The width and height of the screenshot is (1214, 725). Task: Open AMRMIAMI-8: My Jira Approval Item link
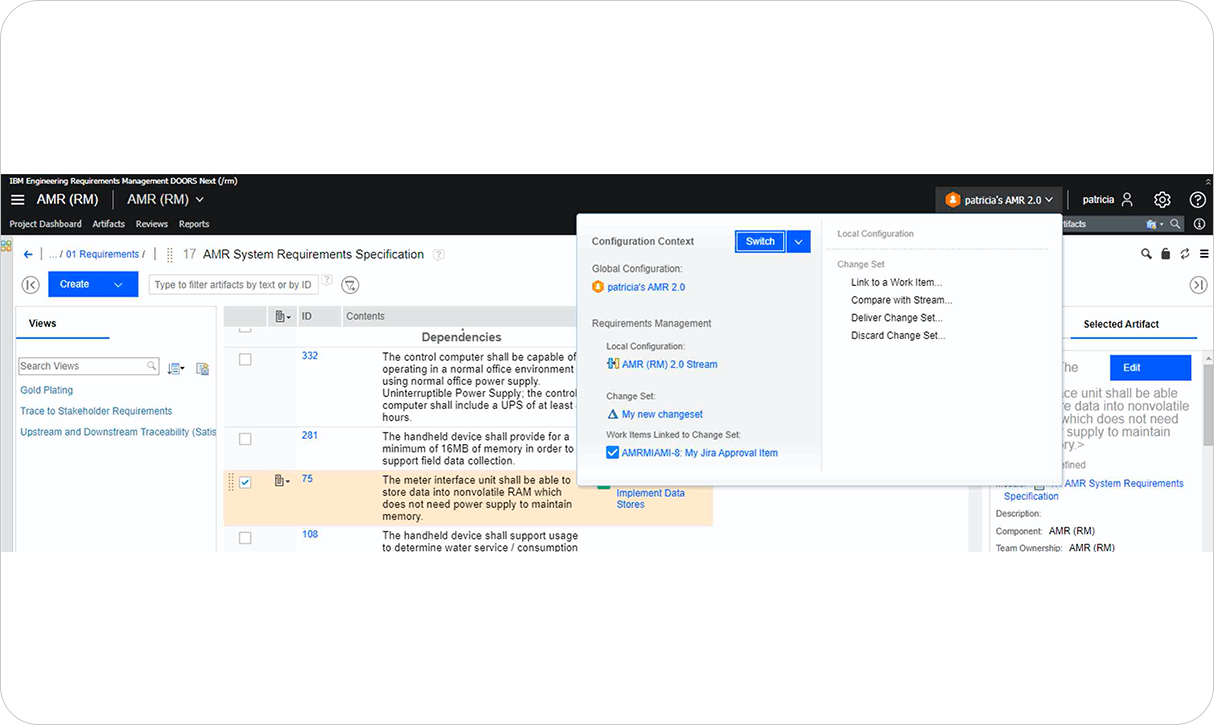[699, 453]
